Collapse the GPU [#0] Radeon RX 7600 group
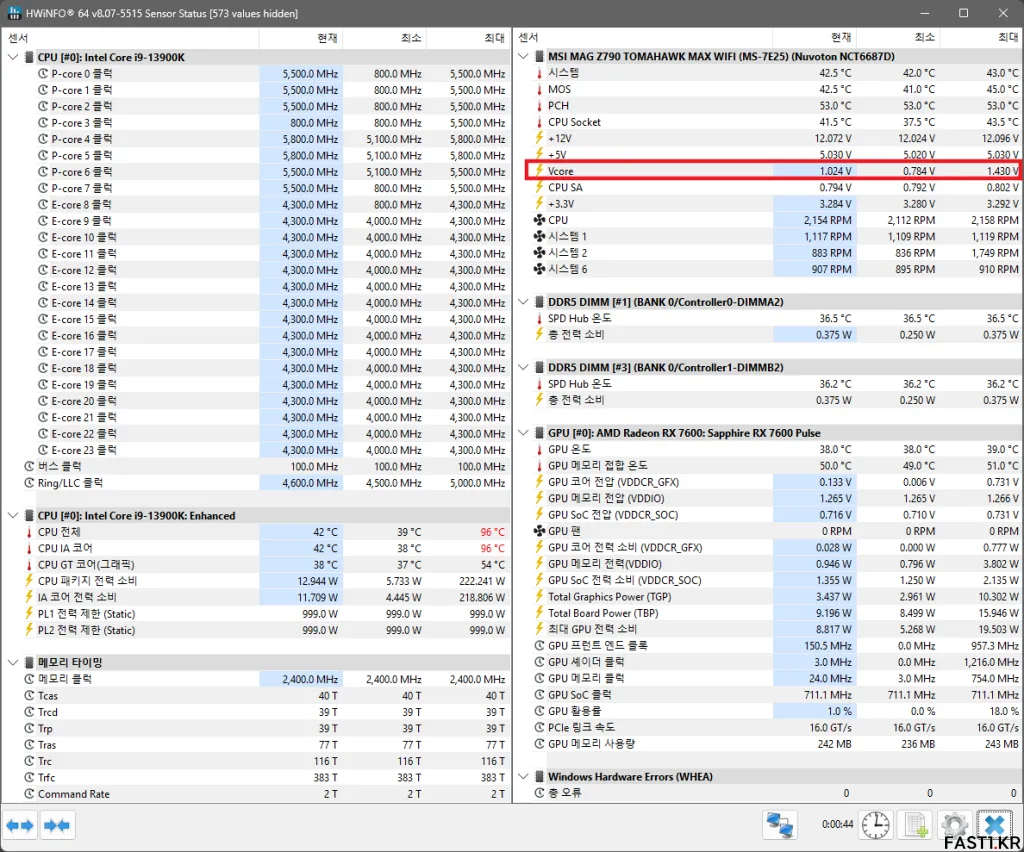The height and width of the screenshot is (852, 1024). 522,433
